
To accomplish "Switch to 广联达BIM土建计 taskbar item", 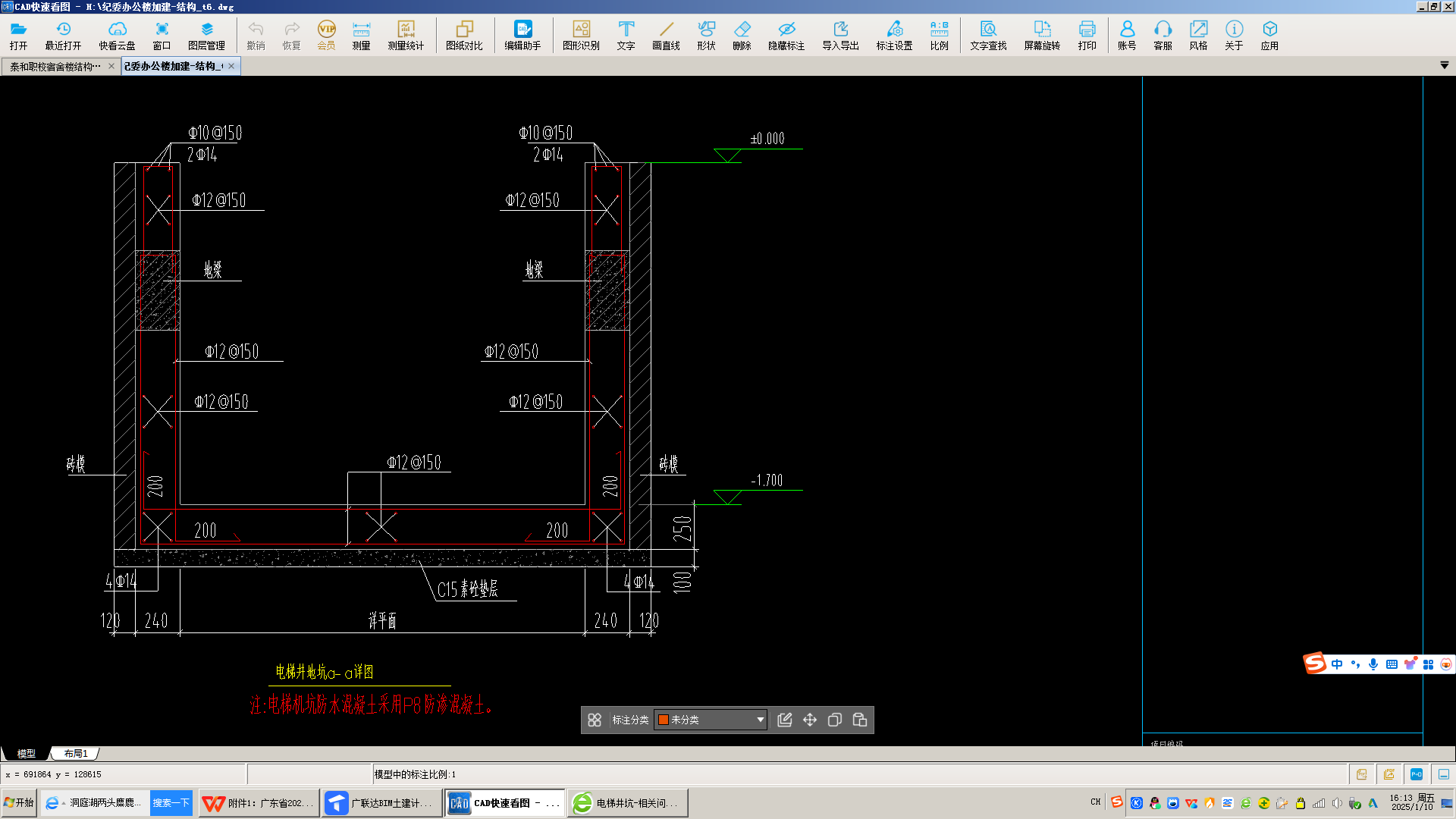I will click(x=381, y=803).
